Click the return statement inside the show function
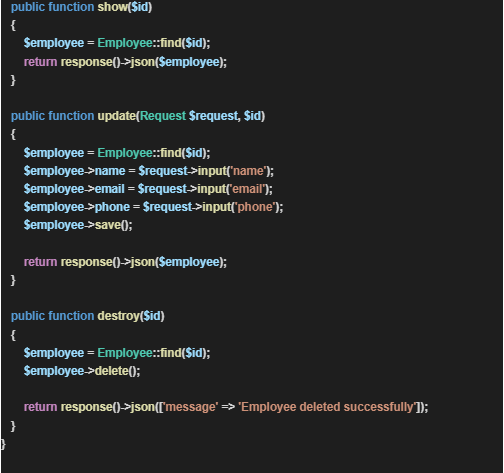This screenshot has height=473, width=504. coord(125,62)
